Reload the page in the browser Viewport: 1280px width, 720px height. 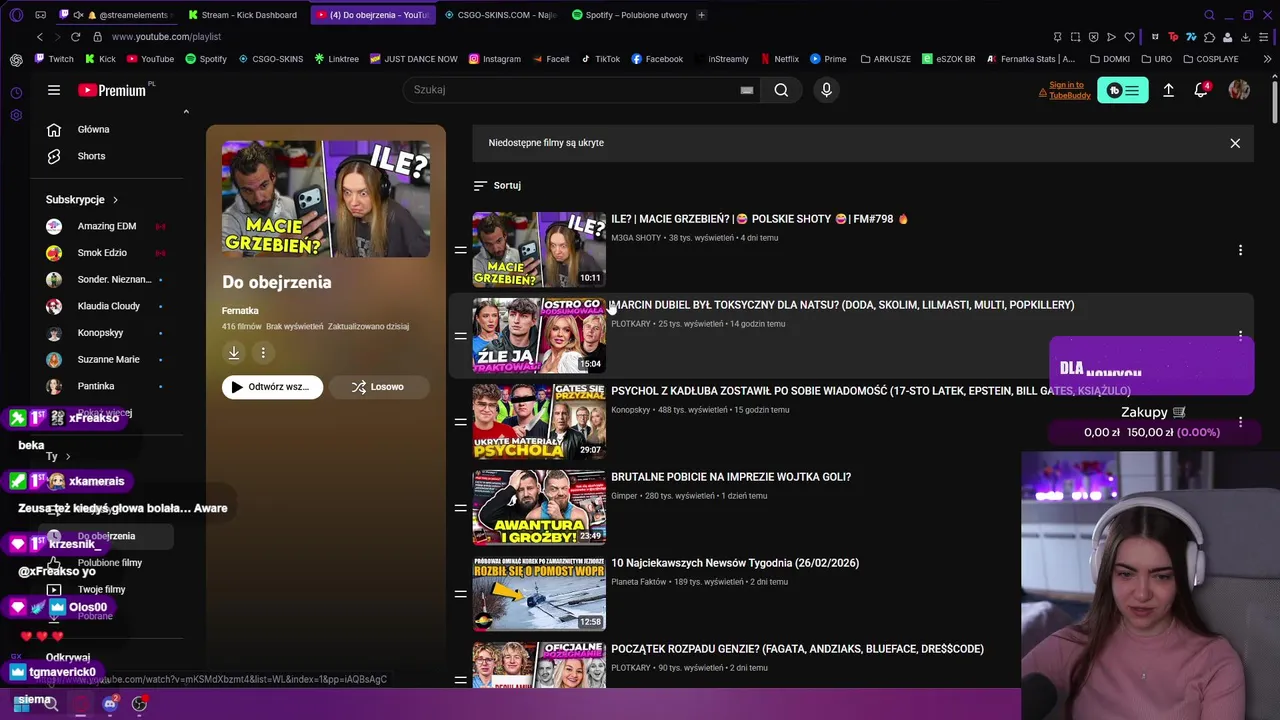click(76, 37)
